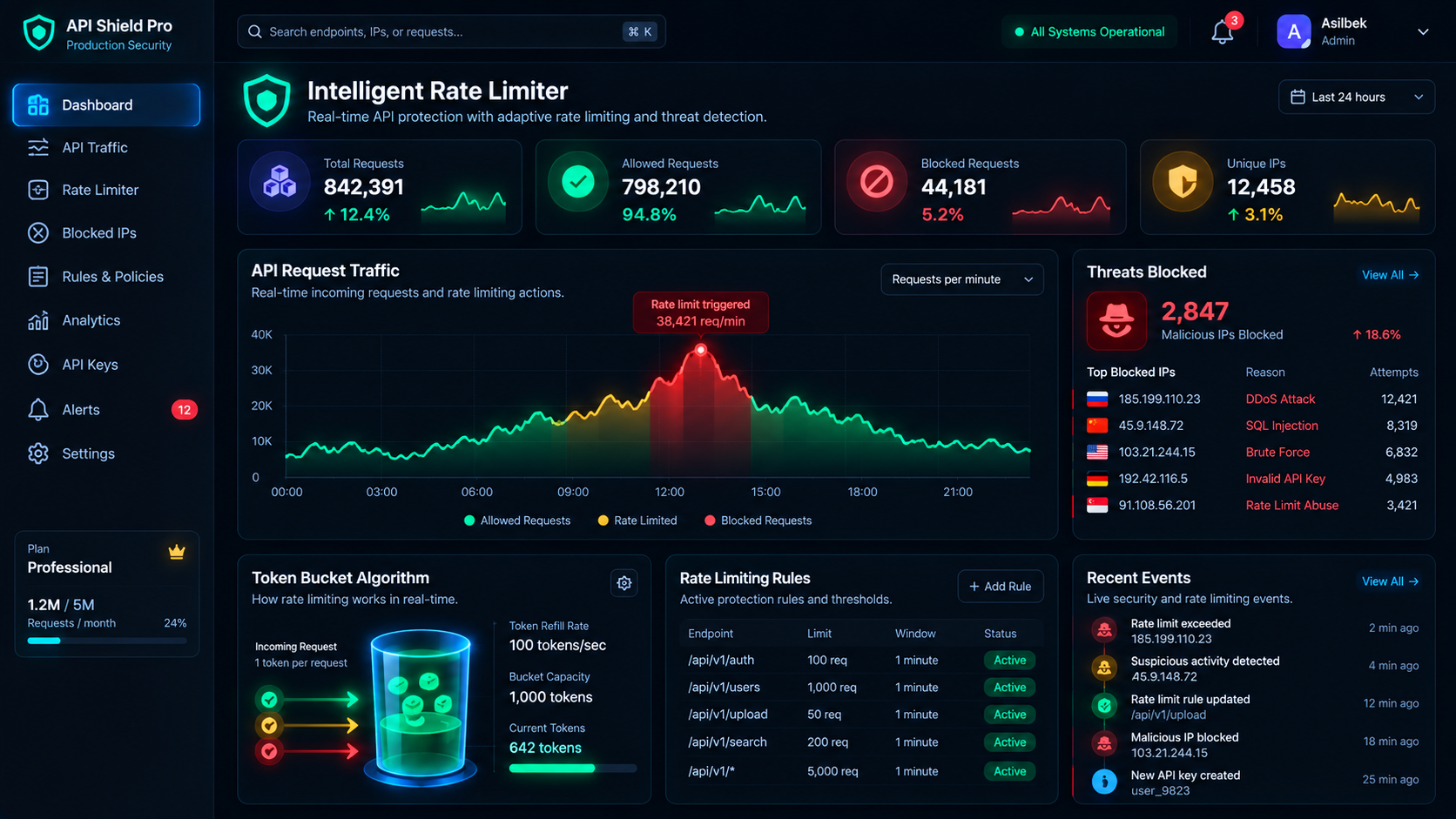Screen dimensions: 1456x819
Task: Click the Professional plan crown icon
Action: click(177, 552)
